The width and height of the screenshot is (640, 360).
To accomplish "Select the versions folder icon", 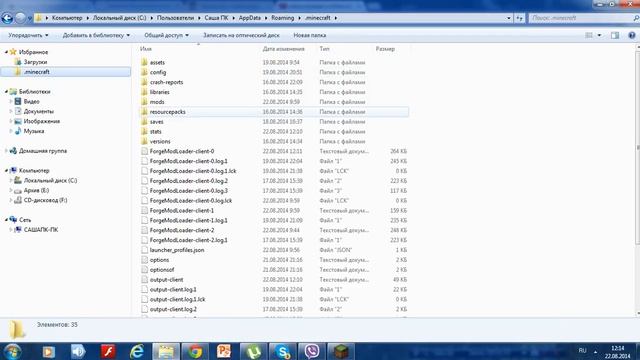I will [x=144, y=141].
